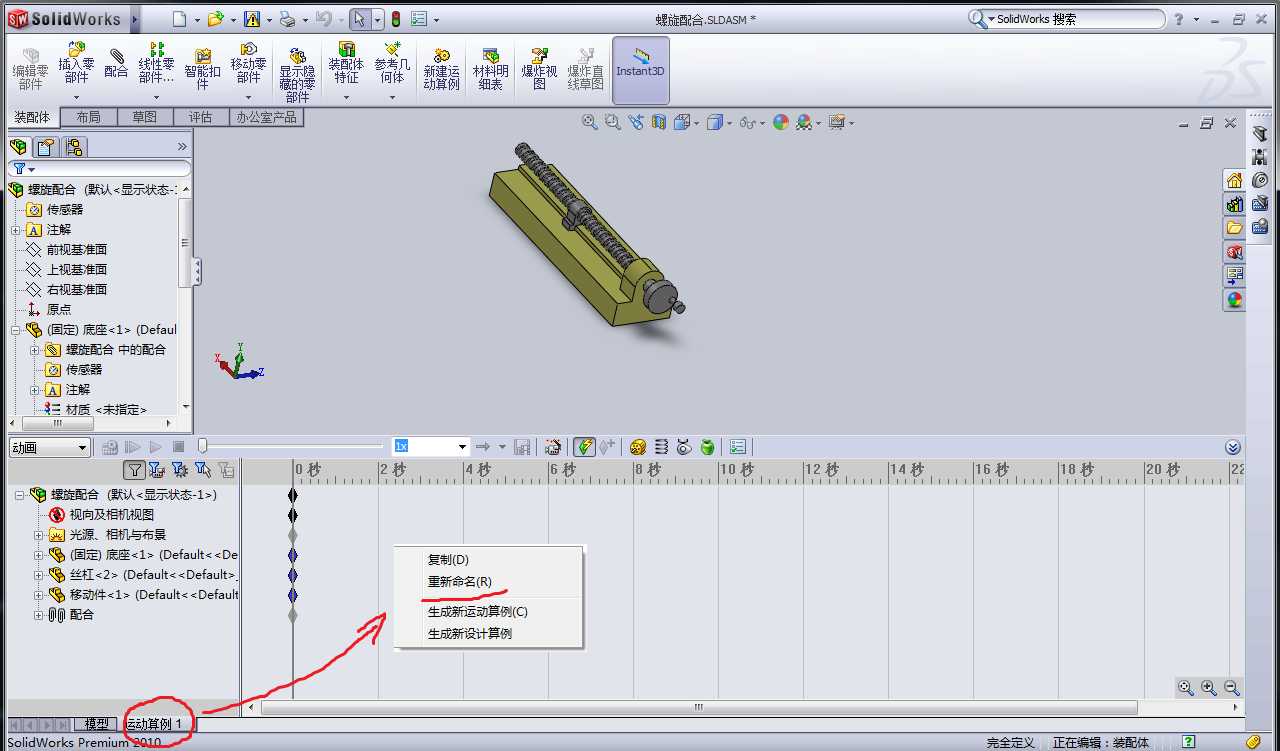
Task: Click the animation time slider handle
Action: click(202, 446)
